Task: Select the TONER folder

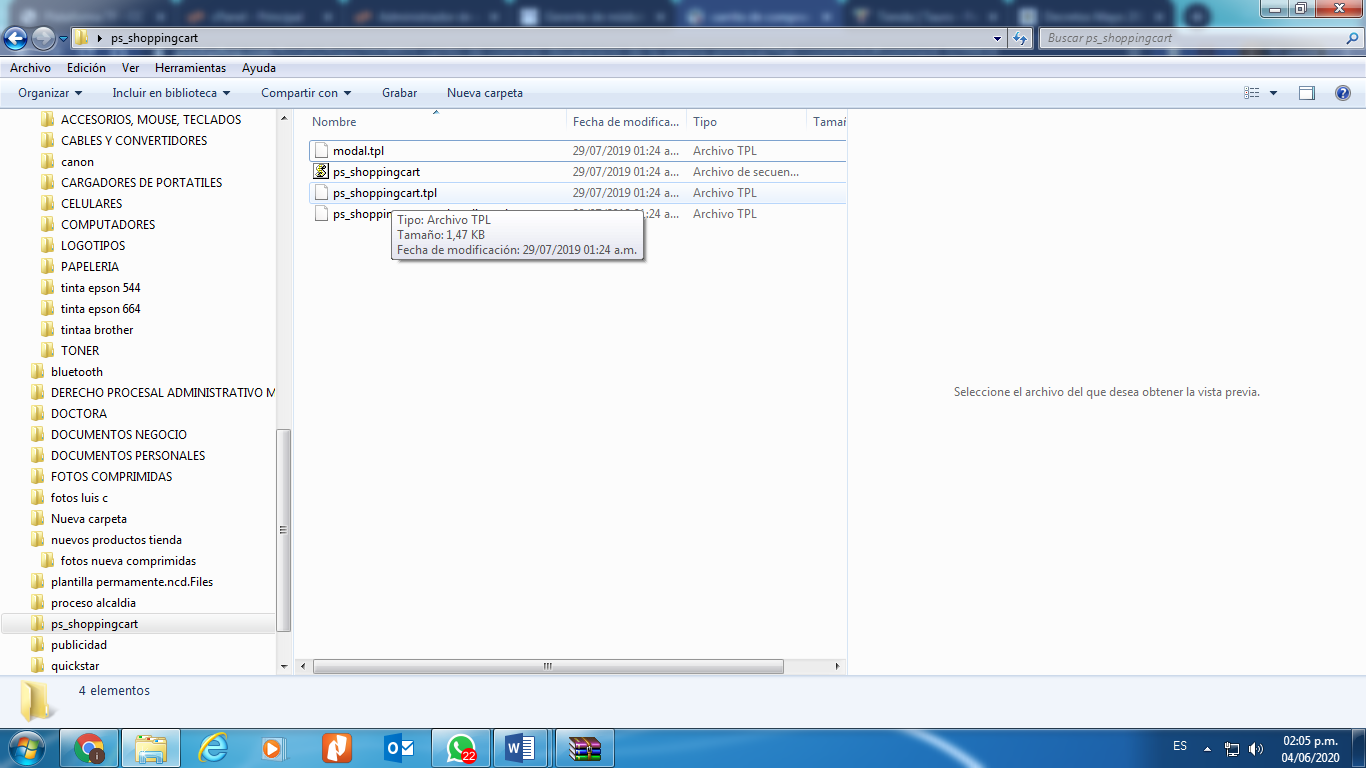Action: coord(80,351)
